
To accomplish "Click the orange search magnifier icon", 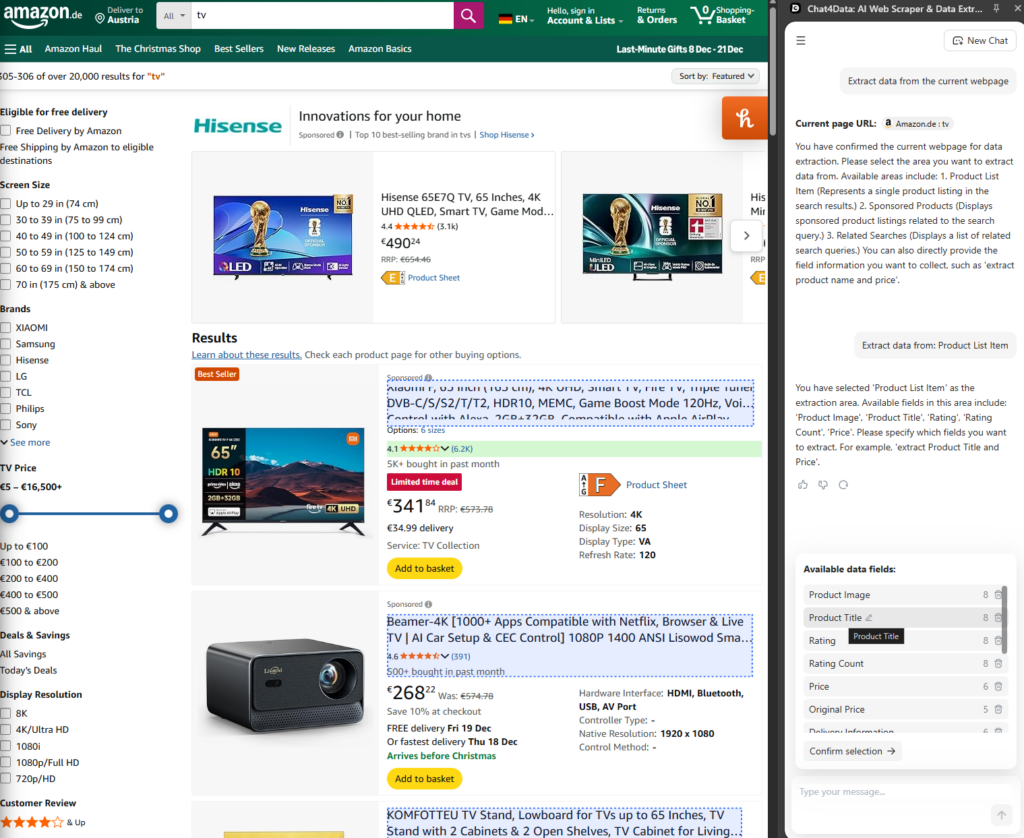I will (468, 16).
